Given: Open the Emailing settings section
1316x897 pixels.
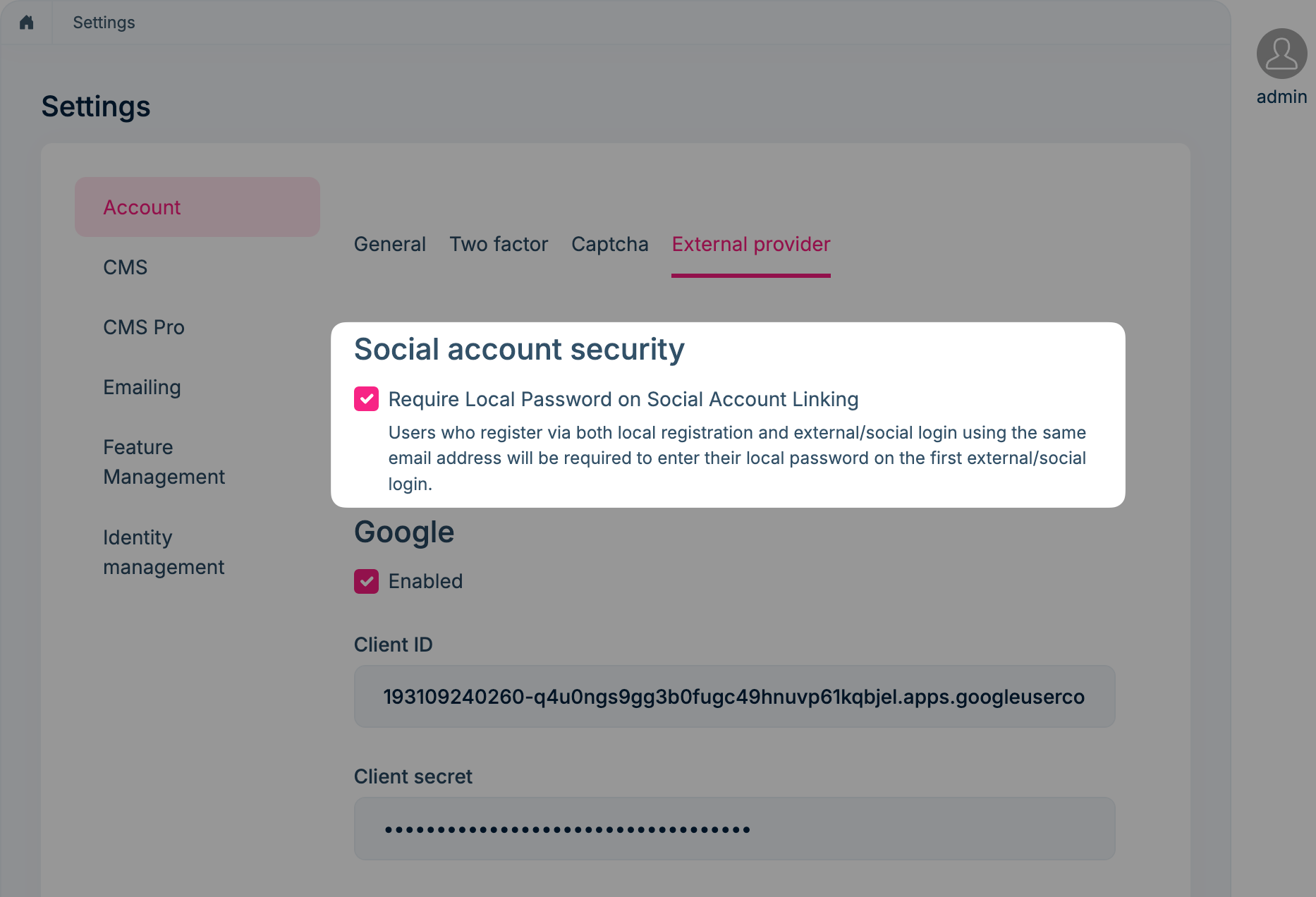Looking at the screenshot, I should 142,386.
